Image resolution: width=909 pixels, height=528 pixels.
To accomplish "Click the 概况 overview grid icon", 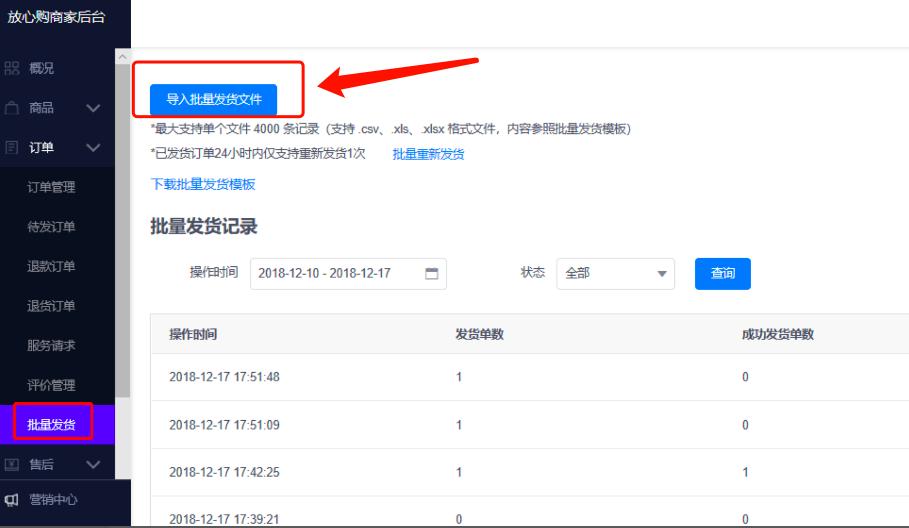I will (12, 68).
